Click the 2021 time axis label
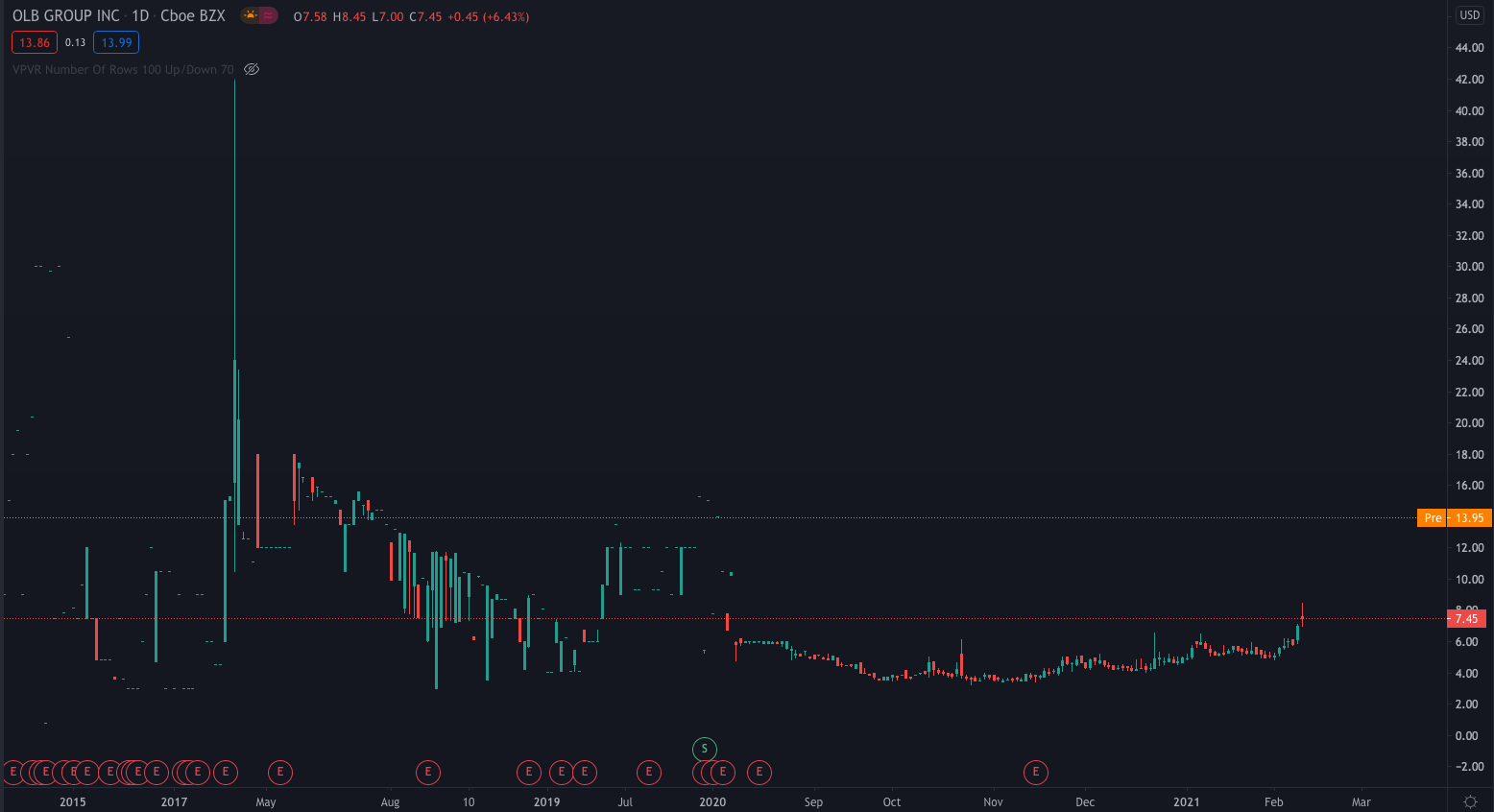The width and height of the screenshot is (1494, 812). coord(1187,802)
